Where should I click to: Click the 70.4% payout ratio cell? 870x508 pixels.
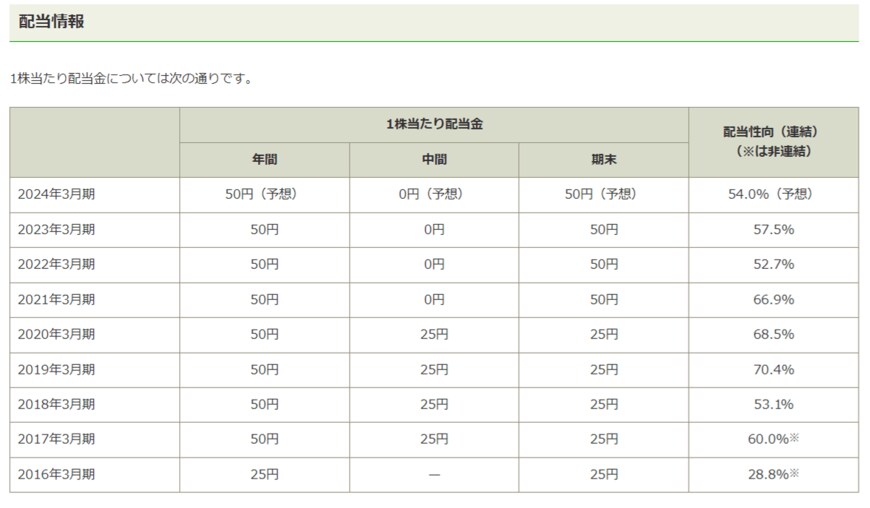click(773, 370)
